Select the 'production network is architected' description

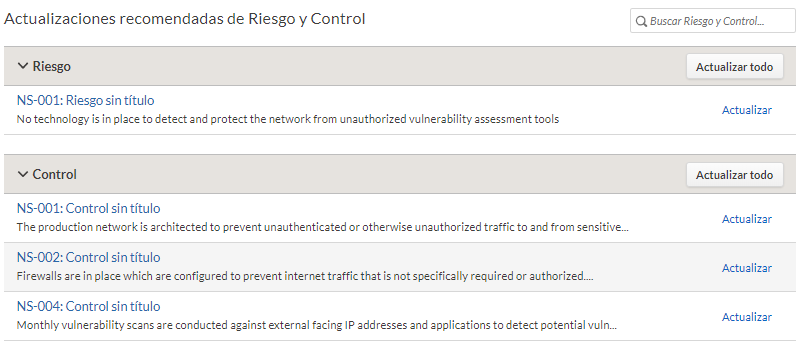(322, 227)
